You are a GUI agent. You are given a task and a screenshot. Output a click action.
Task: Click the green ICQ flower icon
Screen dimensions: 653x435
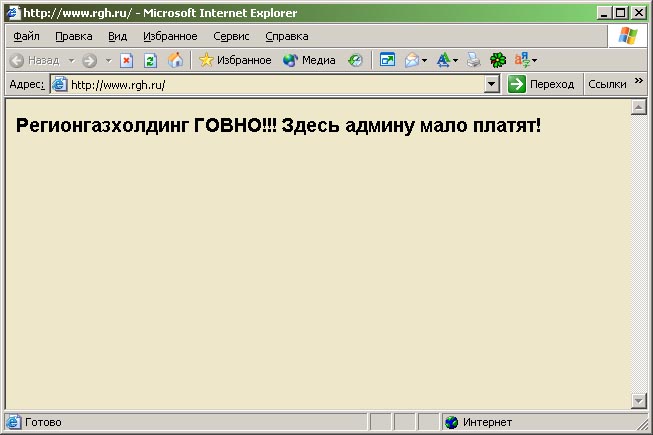[x=497, y=60]
